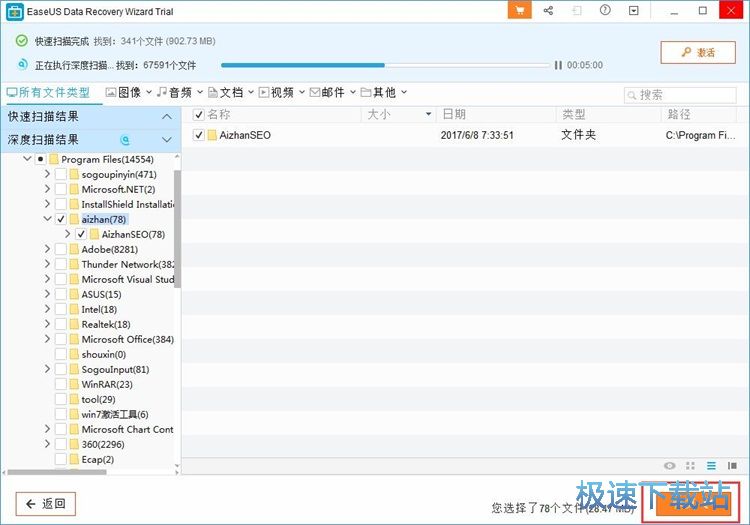Expand the 360(2296) tree node
This screenshot has width=750, height=525.
[x=47, y=444]
